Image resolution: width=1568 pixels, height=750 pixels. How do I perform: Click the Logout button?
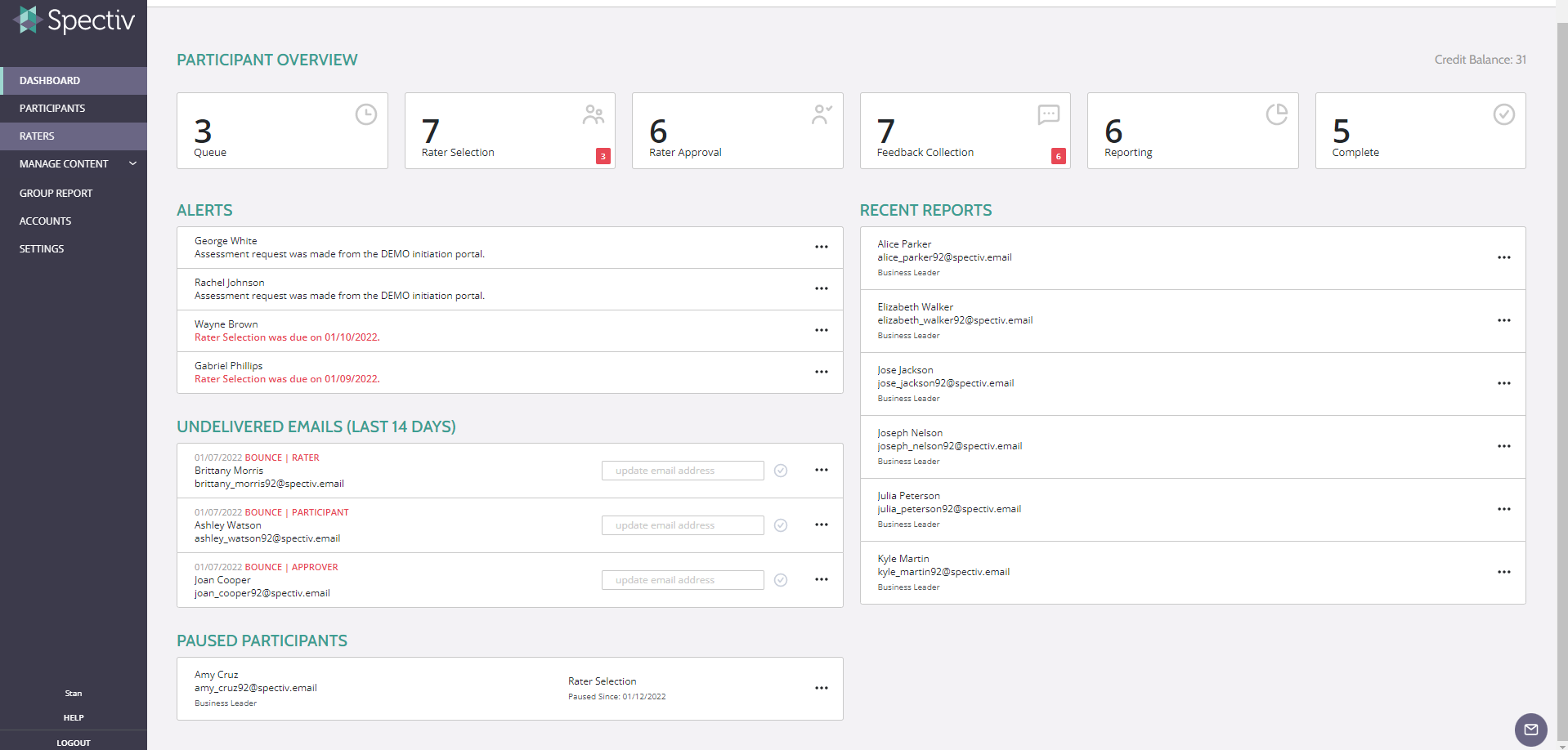pos(73,742)
